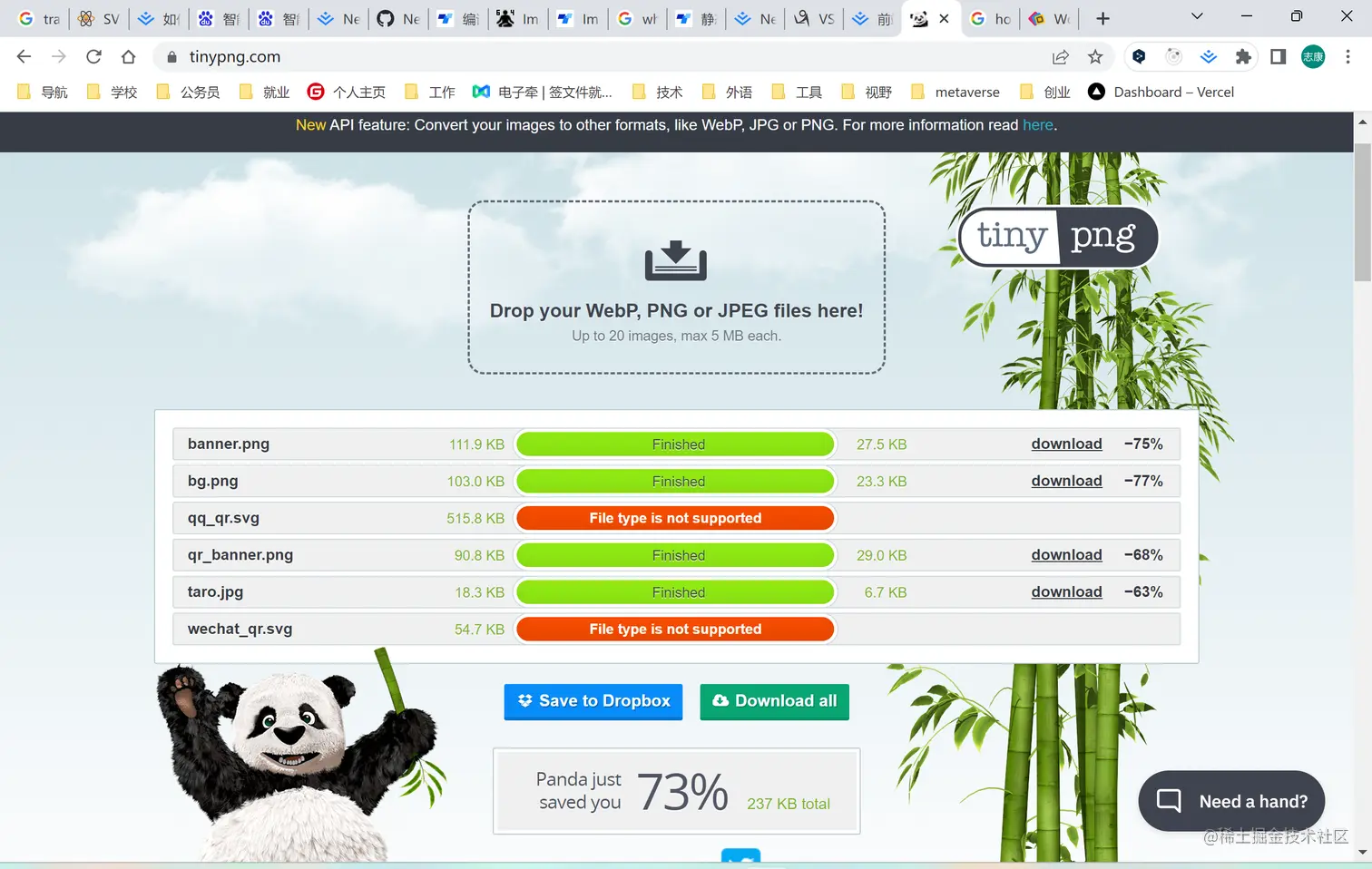
Task: Click the Download all button
Action: [774, 701]
